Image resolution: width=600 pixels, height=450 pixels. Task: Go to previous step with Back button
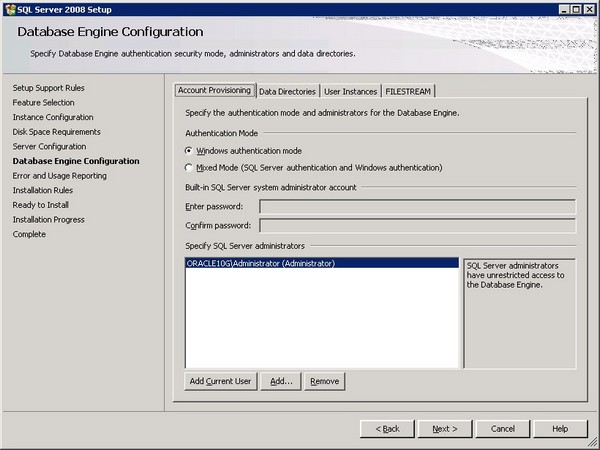[x=387, y=429]
